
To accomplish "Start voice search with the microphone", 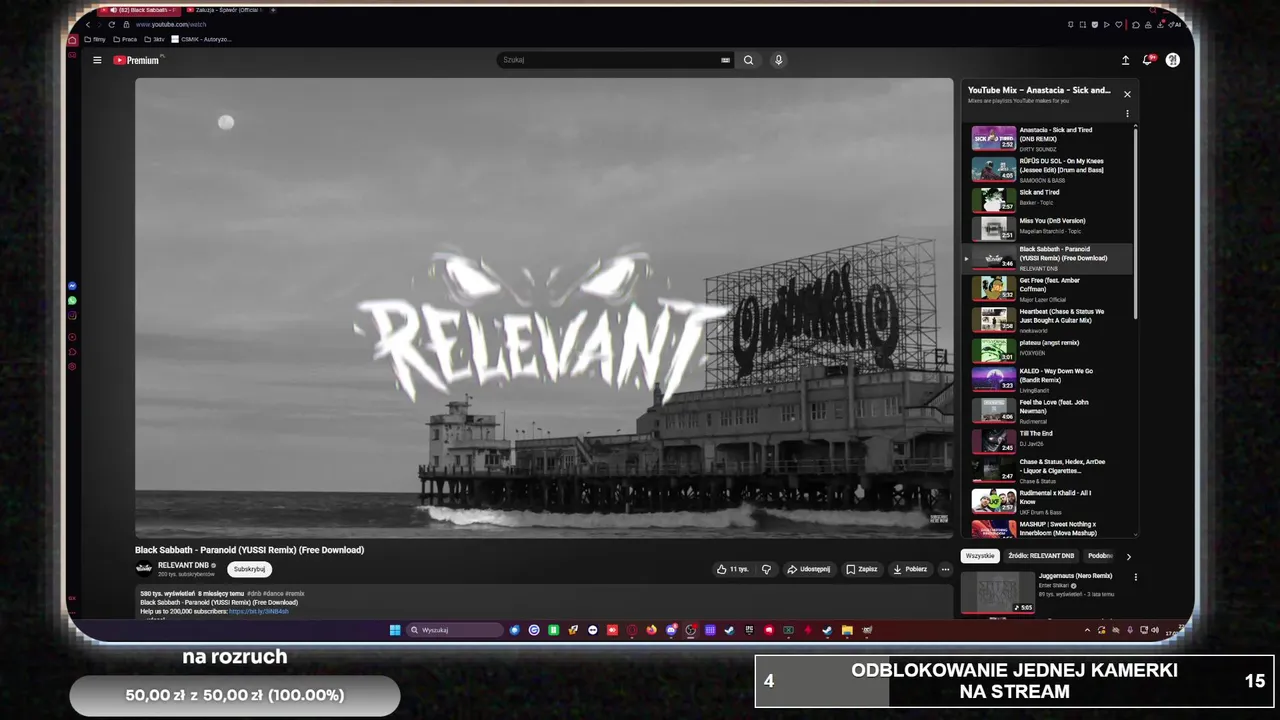I will [778, 60].
